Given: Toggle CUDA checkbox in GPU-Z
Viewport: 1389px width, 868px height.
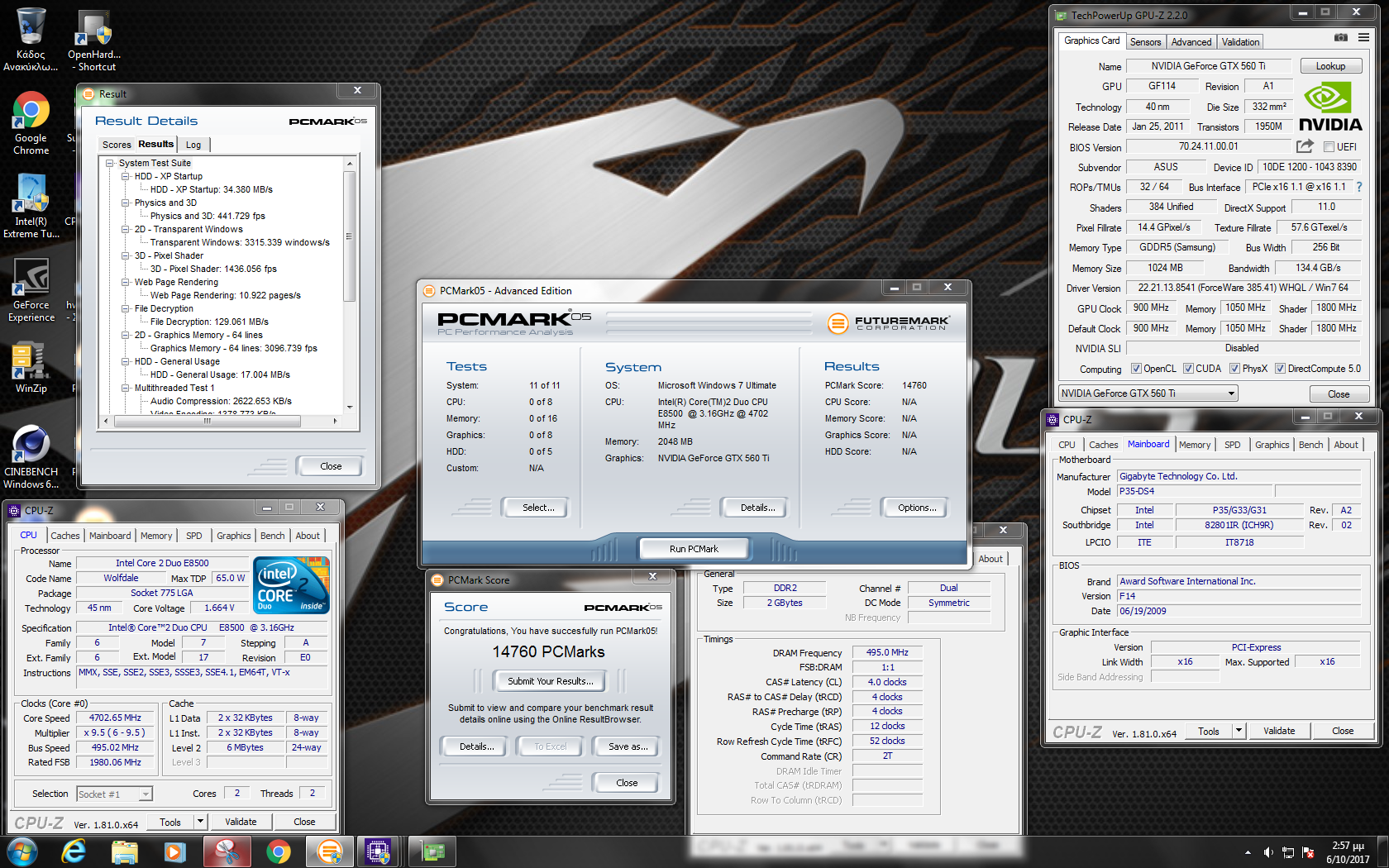Looking at the screenshot, I should pos(1188,369).
